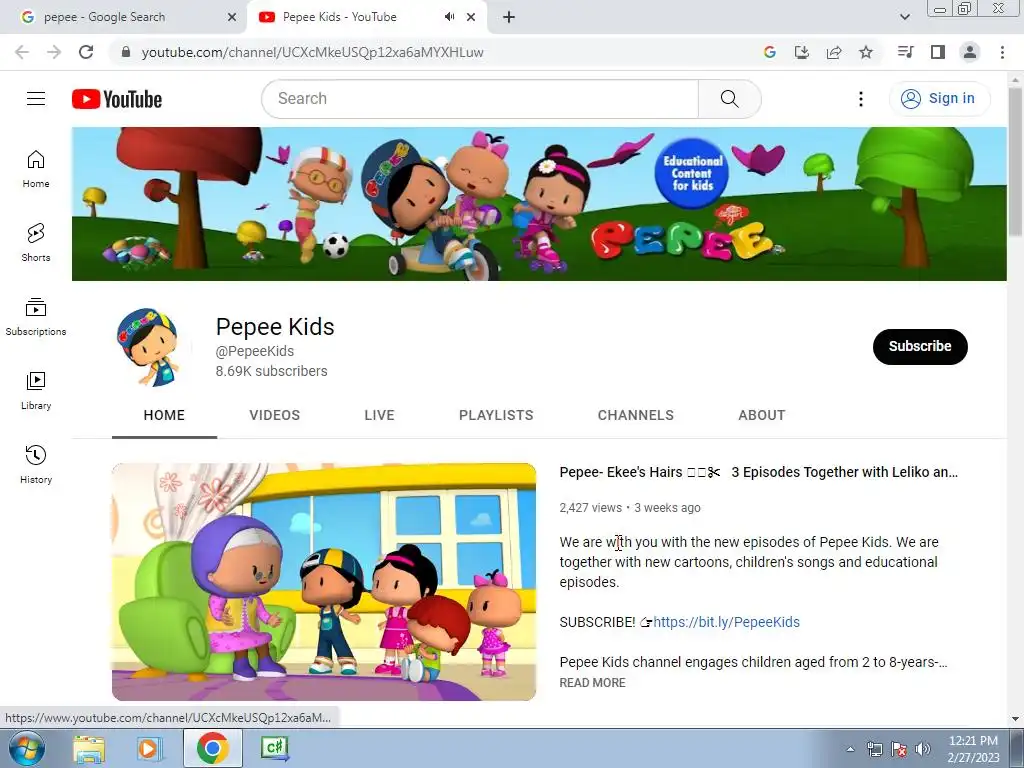Click the @PepeeKids handle text
This screenshot has width=1024, height=768.
coord(255,351)
